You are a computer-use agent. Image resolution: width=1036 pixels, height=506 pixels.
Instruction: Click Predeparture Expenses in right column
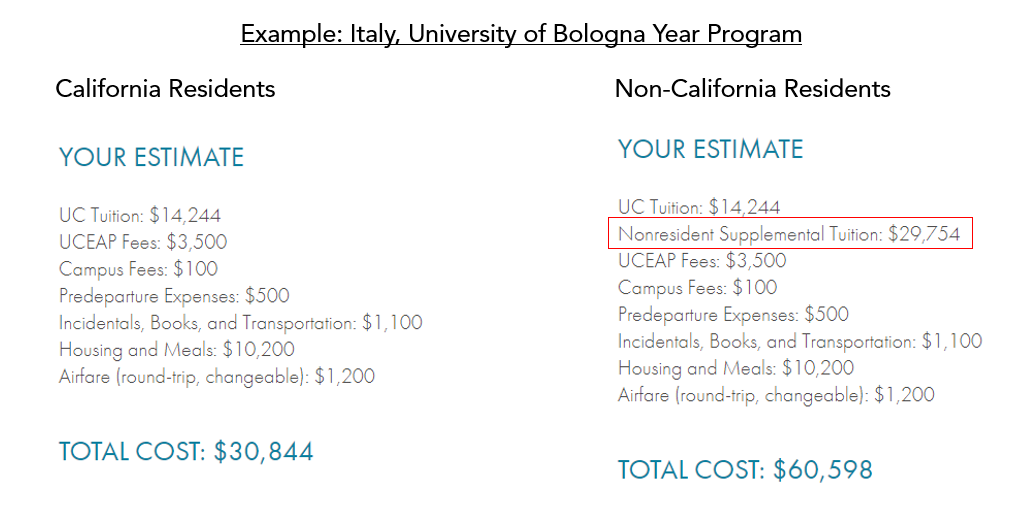tap(733, 314)
